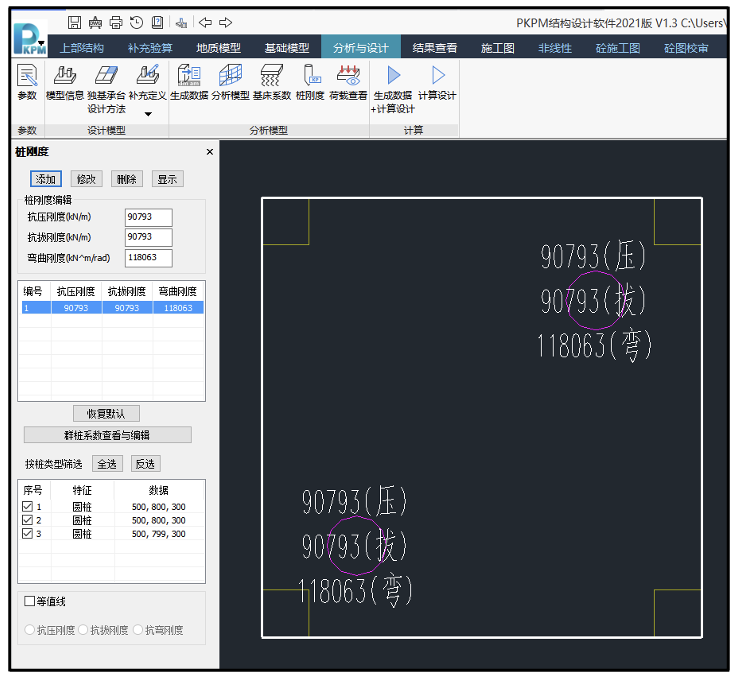
Task: Open the 结果查看 tab
Action: [x=434, y=48]
